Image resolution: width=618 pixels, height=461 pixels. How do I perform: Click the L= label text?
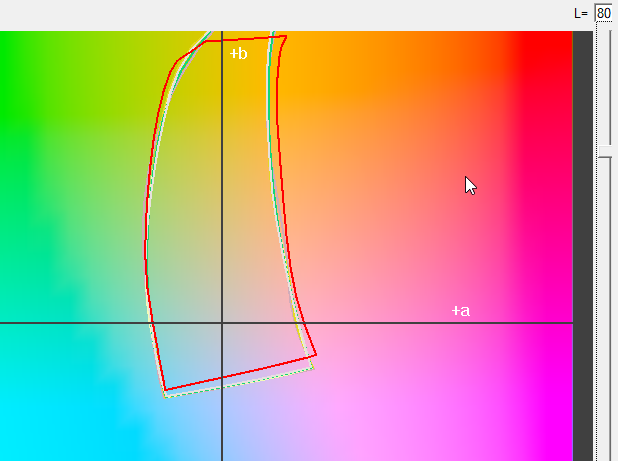pos(581,13)
